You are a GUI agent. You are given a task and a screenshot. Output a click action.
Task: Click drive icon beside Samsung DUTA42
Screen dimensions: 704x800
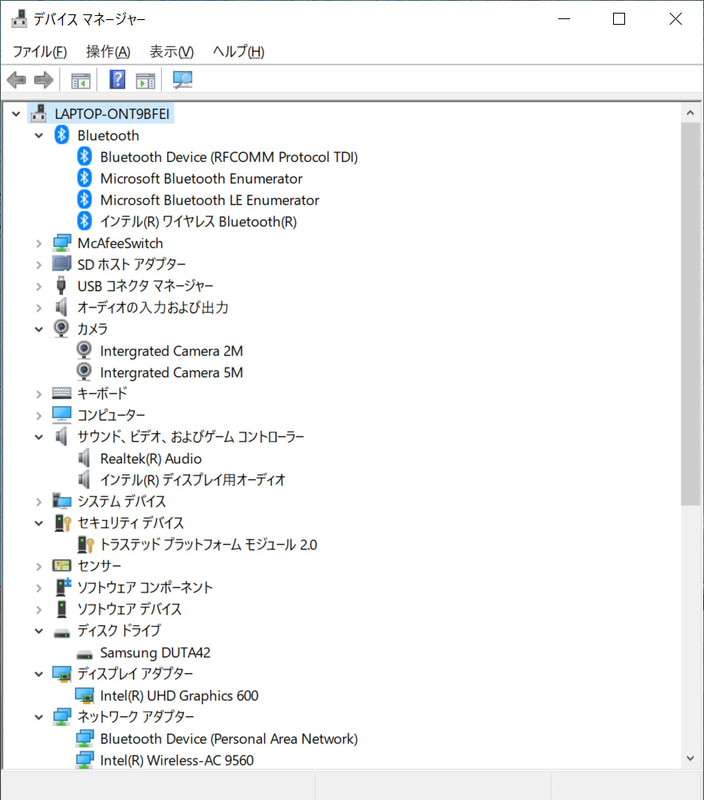[85, 655]
